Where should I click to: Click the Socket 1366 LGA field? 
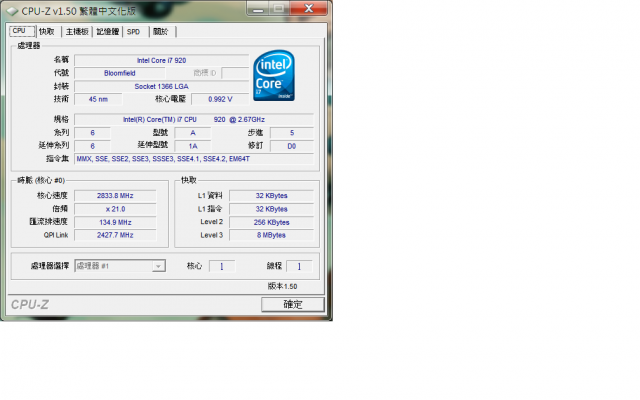point(162,87)
